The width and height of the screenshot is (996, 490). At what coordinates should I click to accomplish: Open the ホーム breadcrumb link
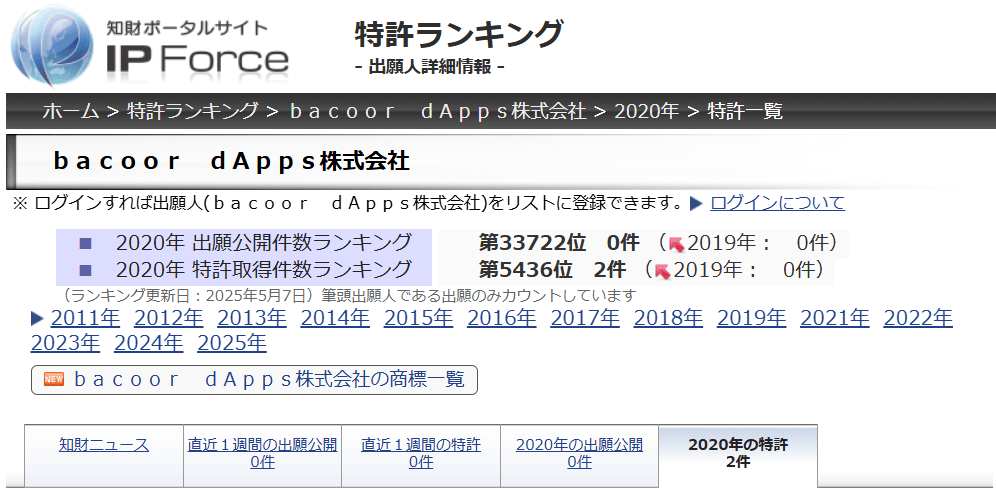(x=71, y=112)
